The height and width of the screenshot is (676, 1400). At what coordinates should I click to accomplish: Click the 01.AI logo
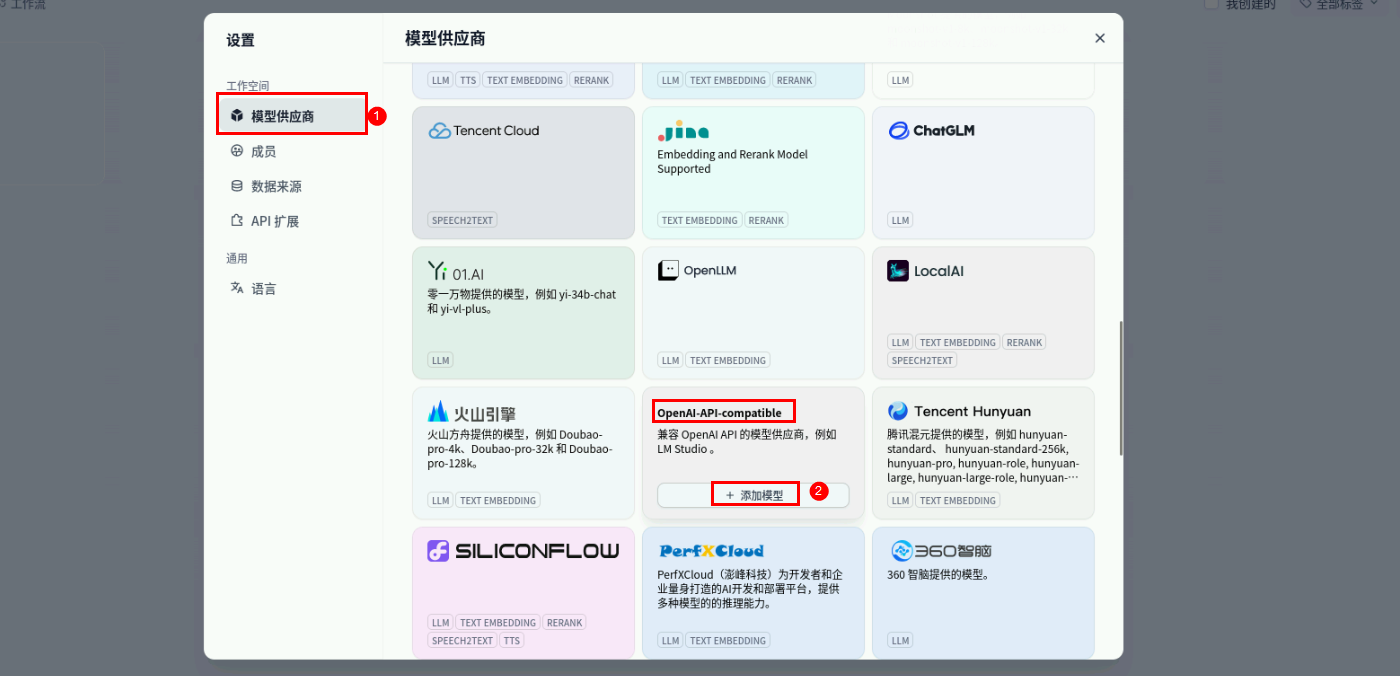pyautogui.click(x=456, y=271)
